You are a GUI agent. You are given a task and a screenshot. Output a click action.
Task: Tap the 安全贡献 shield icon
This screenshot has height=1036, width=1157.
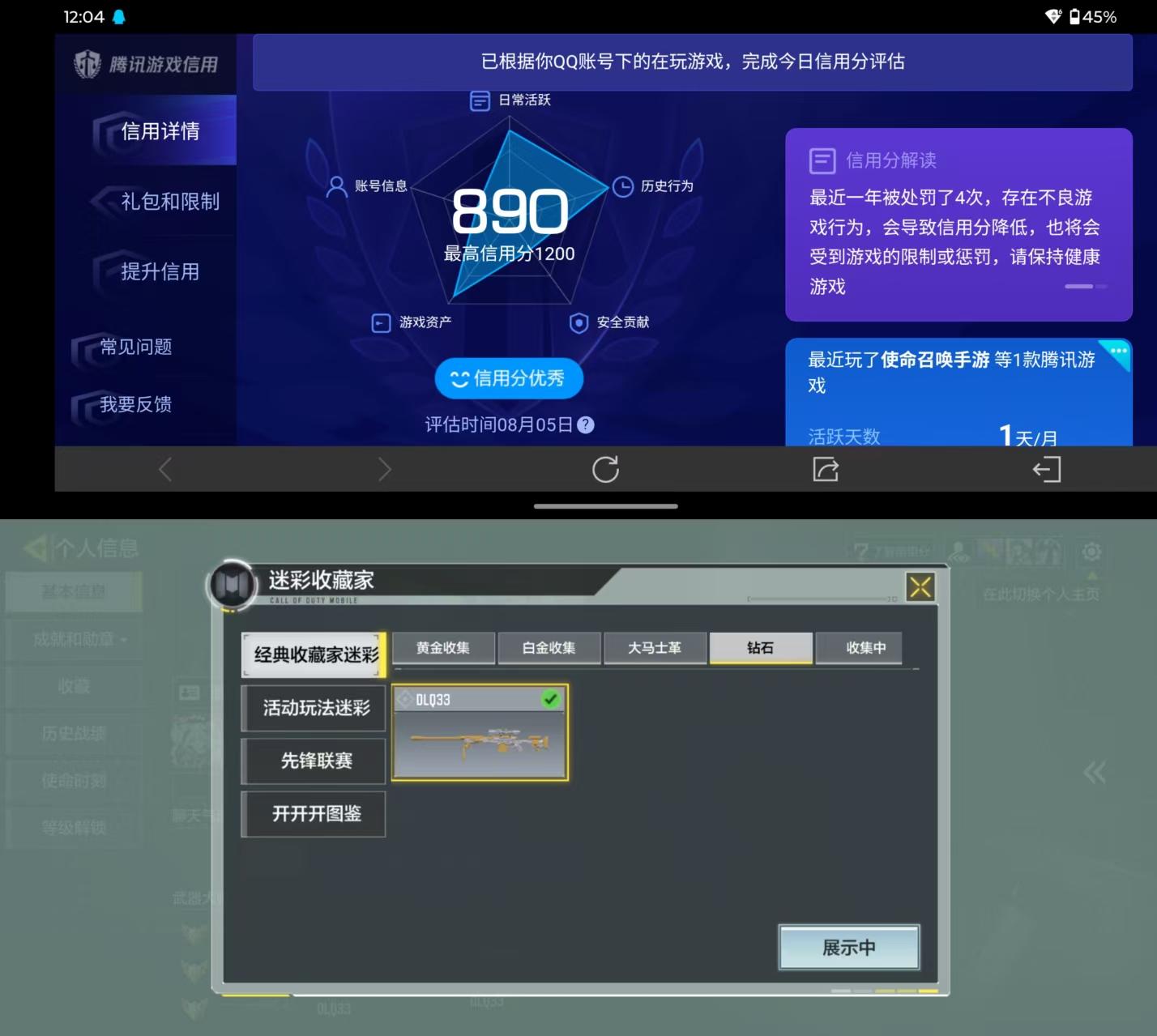click(578, 323)
